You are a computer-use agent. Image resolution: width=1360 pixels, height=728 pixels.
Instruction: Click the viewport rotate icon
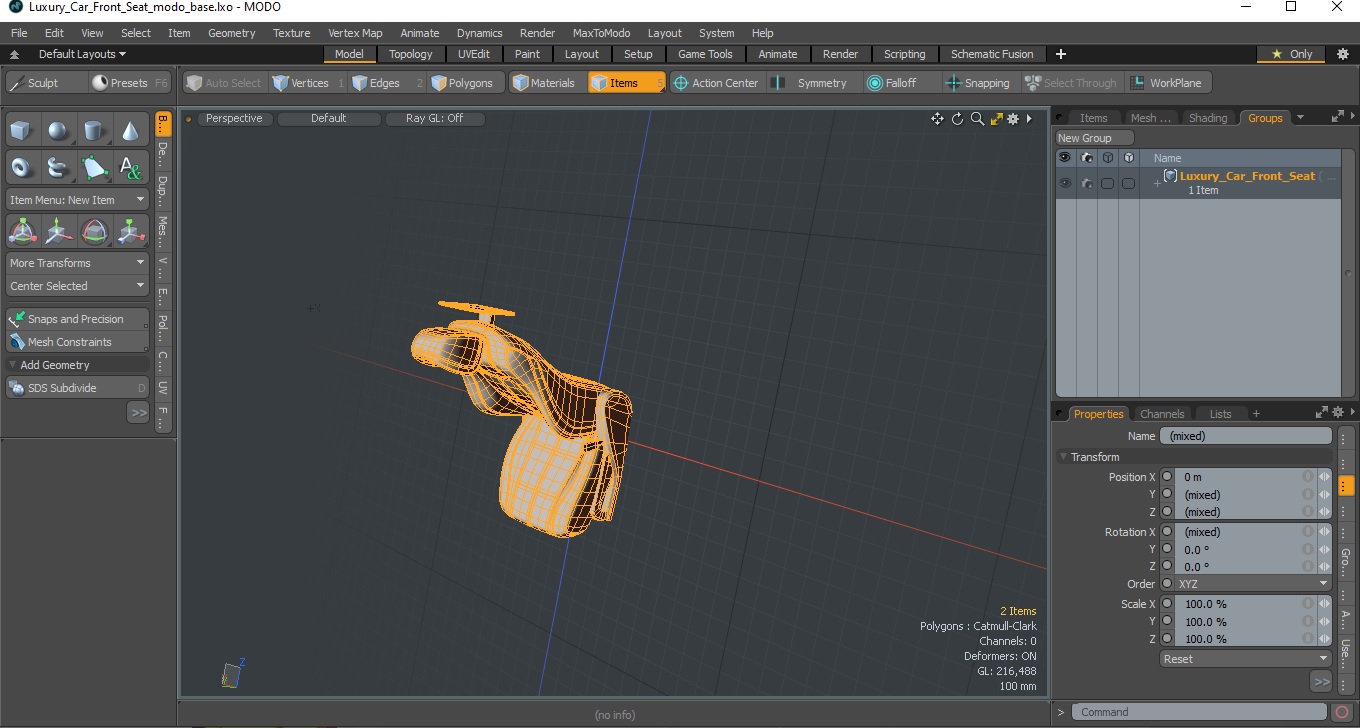[957, 119]
